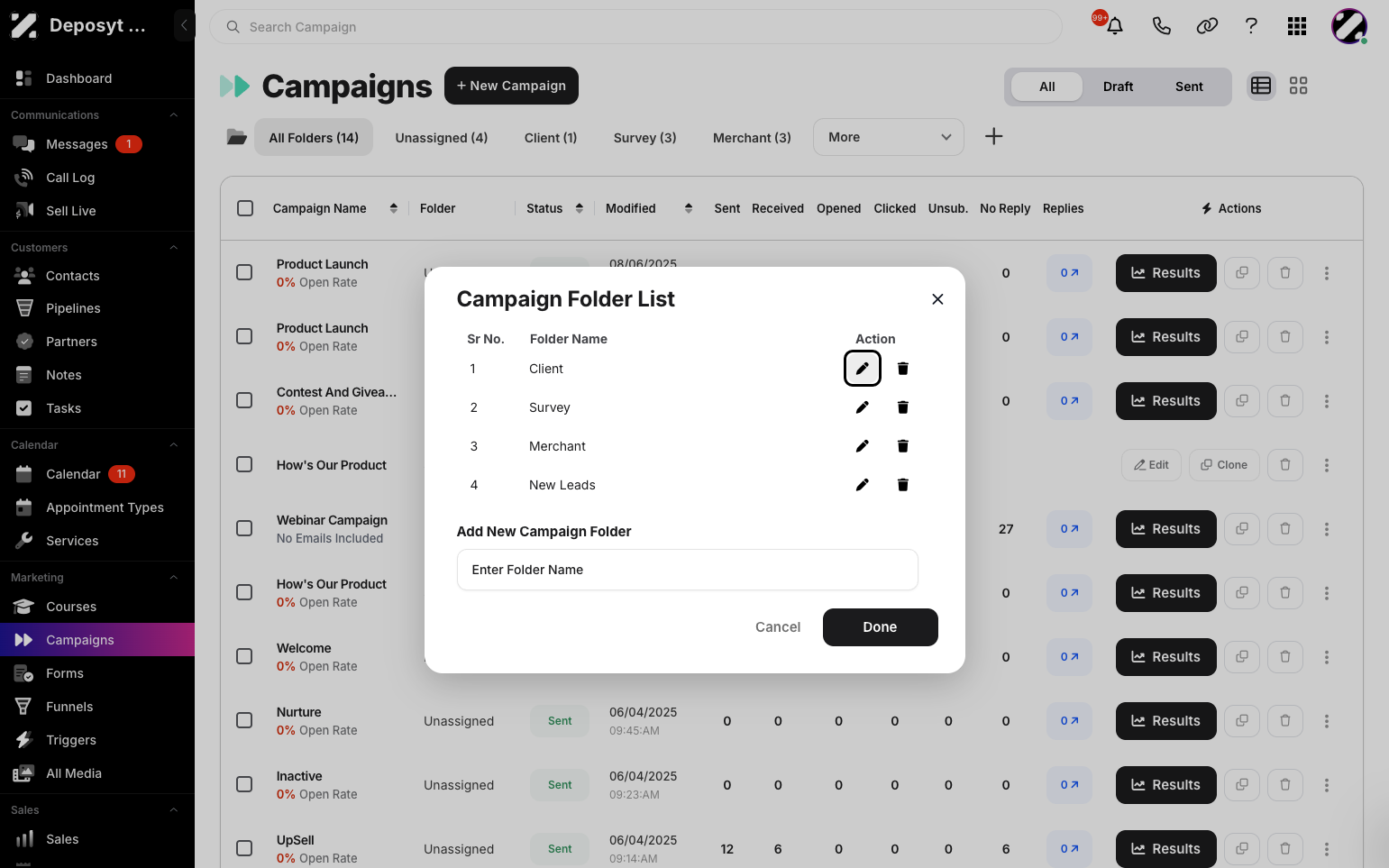Image resolution: width=1389 pixels, height=868 pixels.
Task: Open the user profile avatar
Action: click(x=1349, y=26)
